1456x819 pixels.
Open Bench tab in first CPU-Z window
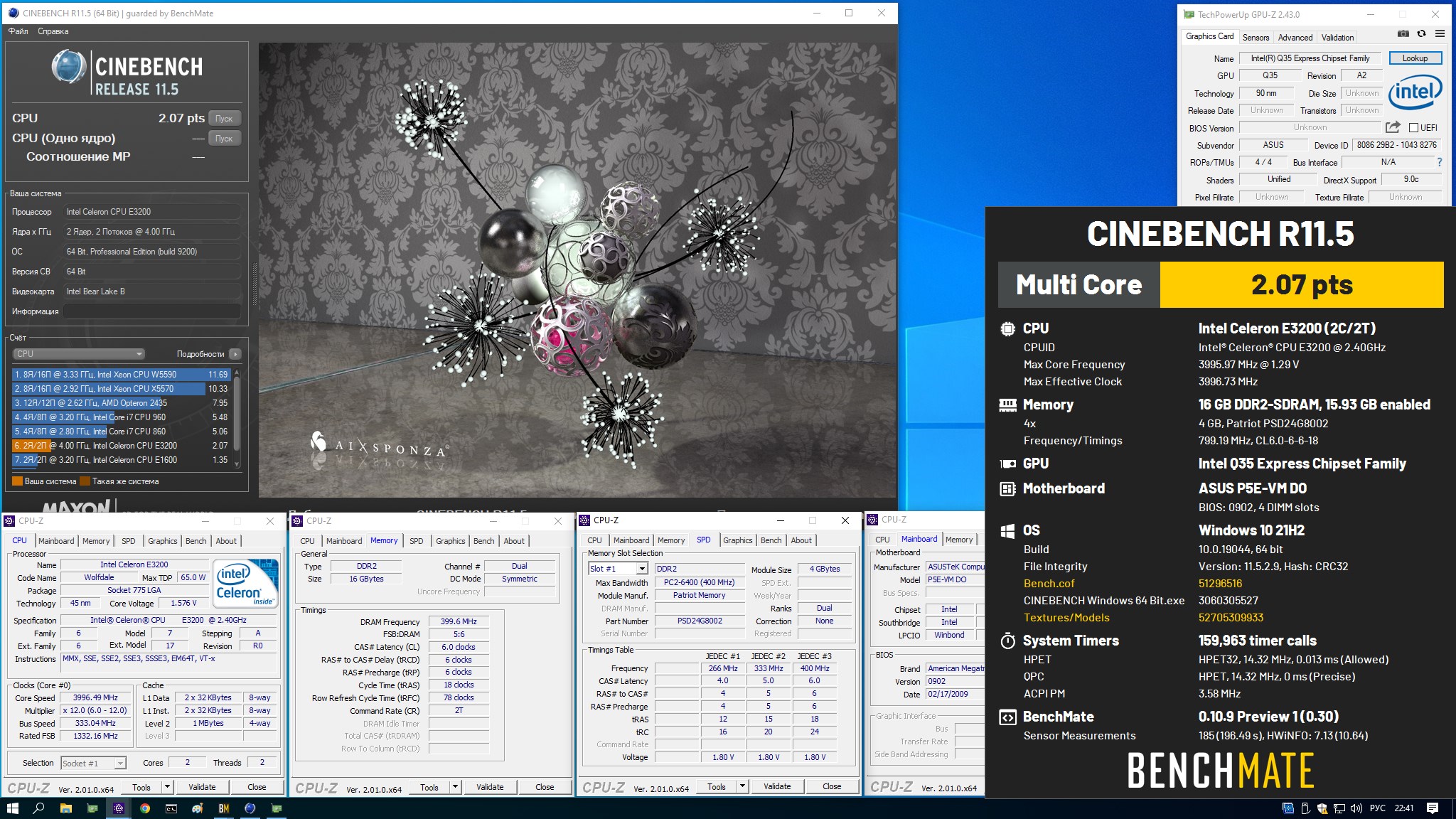(x=196, y=541)
